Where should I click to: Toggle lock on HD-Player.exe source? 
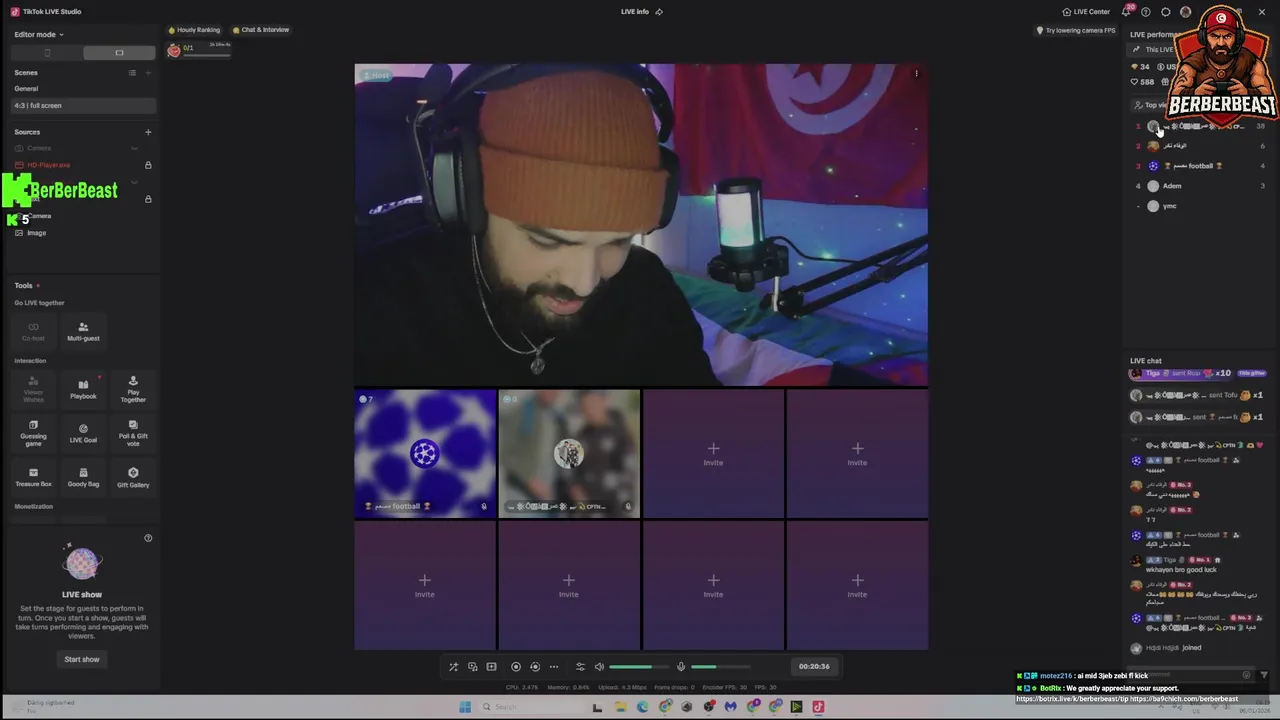click(148, 165)
